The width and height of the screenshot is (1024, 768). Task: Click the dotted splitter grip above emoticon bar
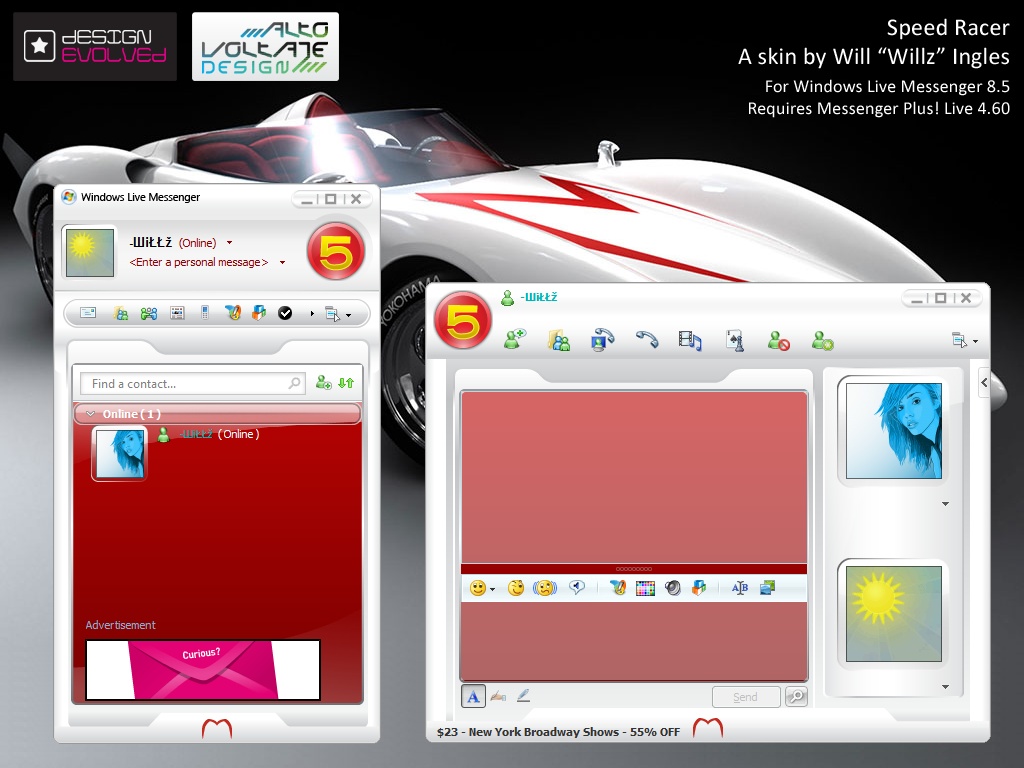(633, 569)
